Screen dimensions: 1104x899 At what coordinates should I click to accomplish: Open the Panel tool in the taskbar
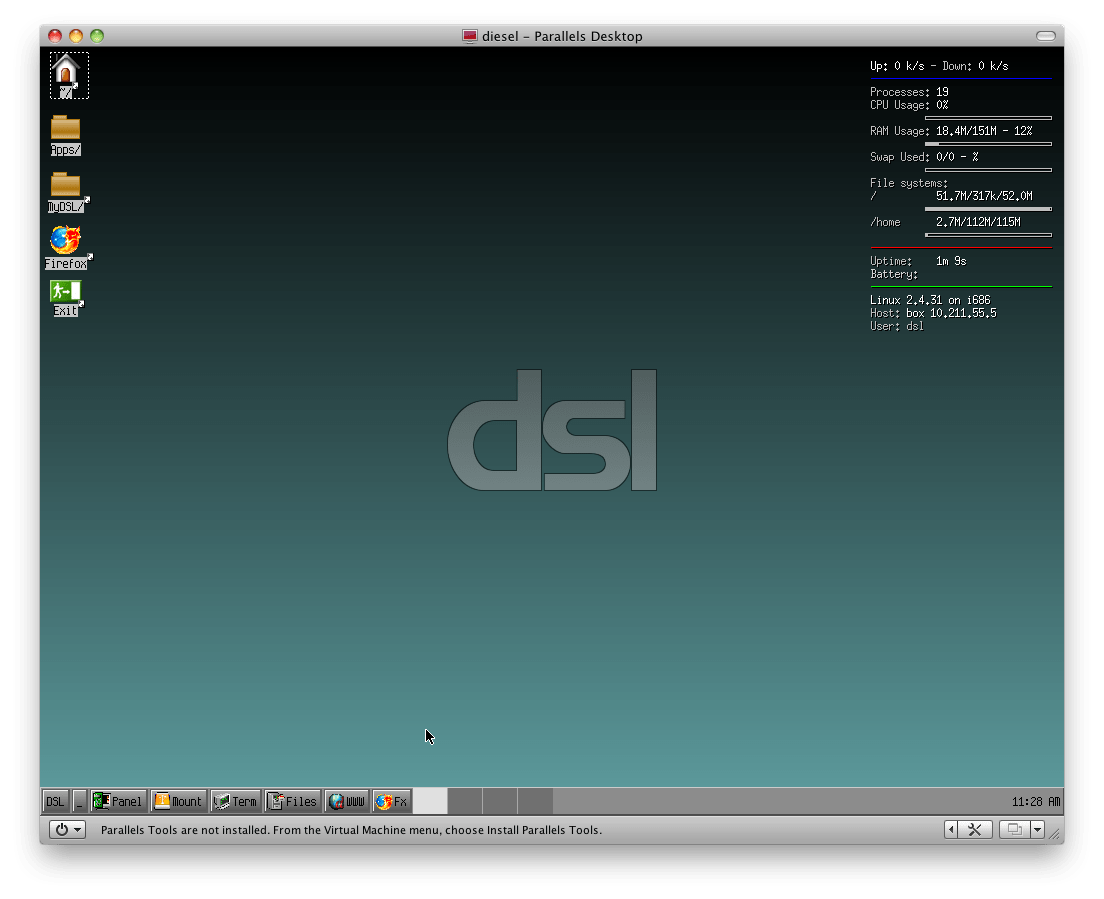click(x=117, y=801)
